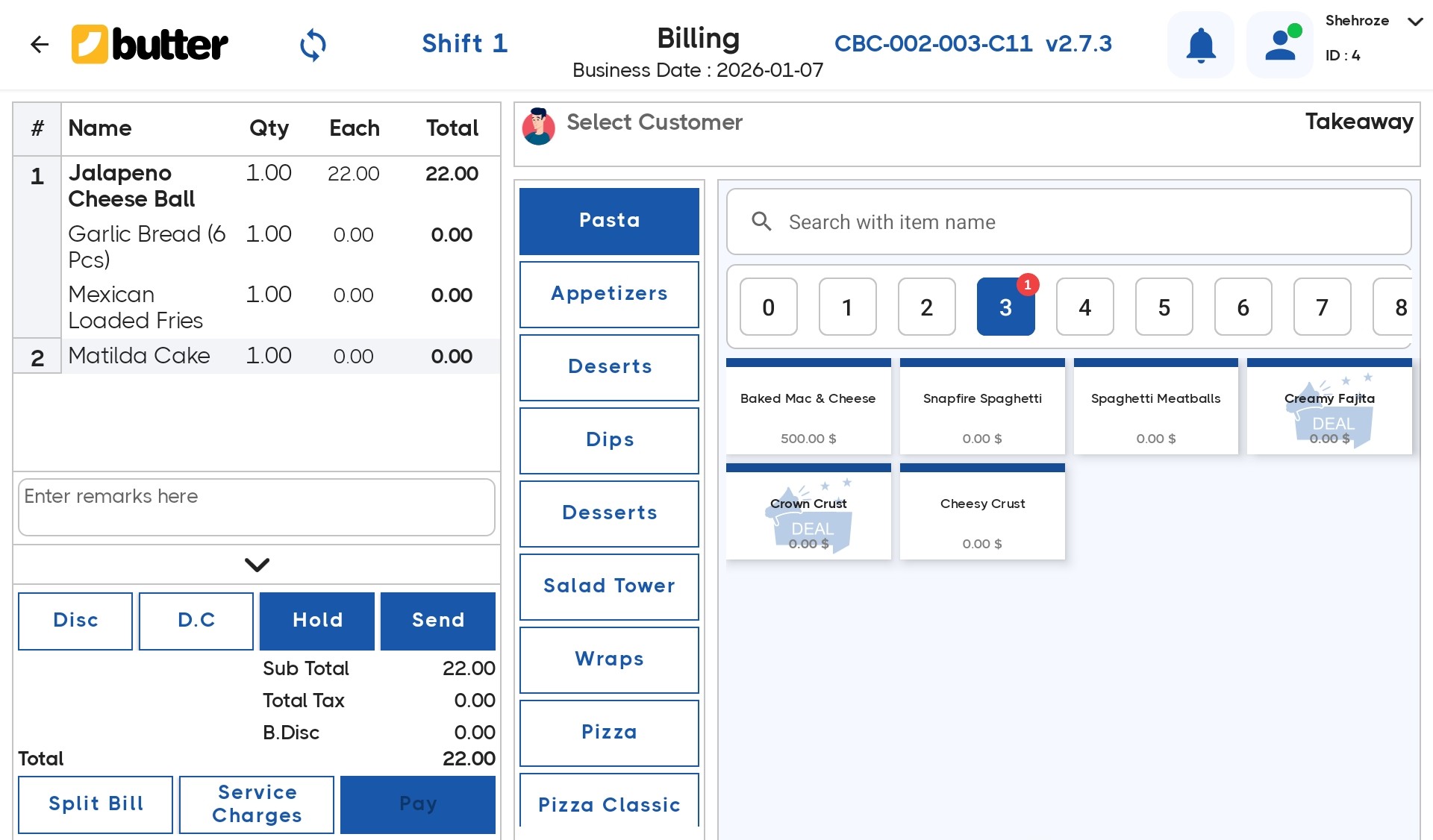Select Customer field
The image size is (1433, 840).
pyautogui.click(x=655, y=122)
